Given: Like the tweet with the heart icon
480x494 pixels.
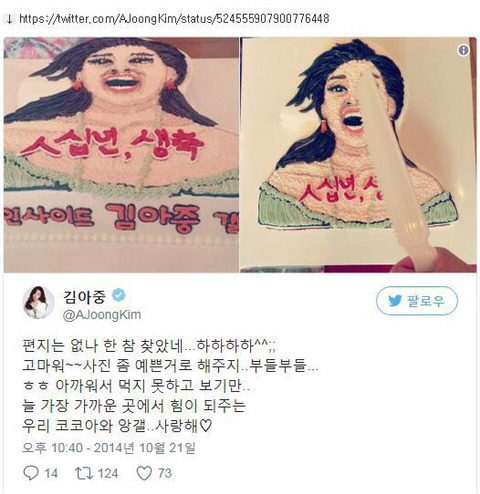Looking at the screenshot, I should 144,473.
